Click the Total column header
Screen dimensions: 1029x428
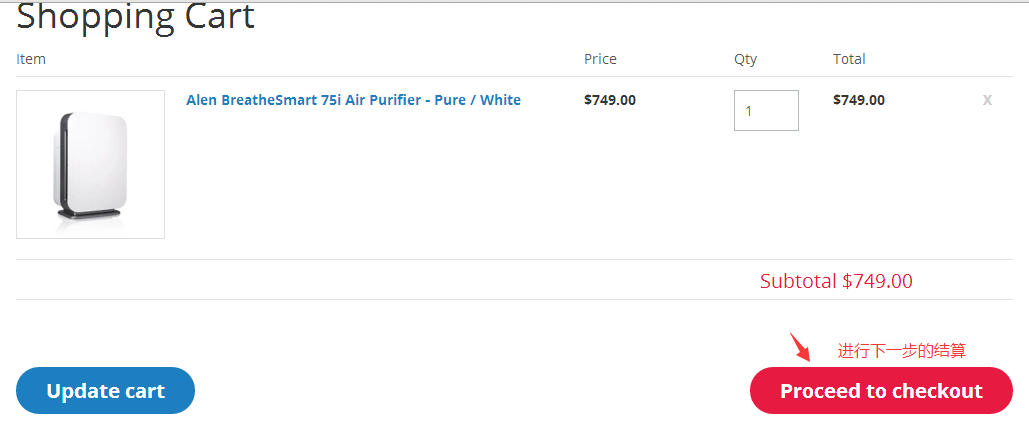coord(849,59)
